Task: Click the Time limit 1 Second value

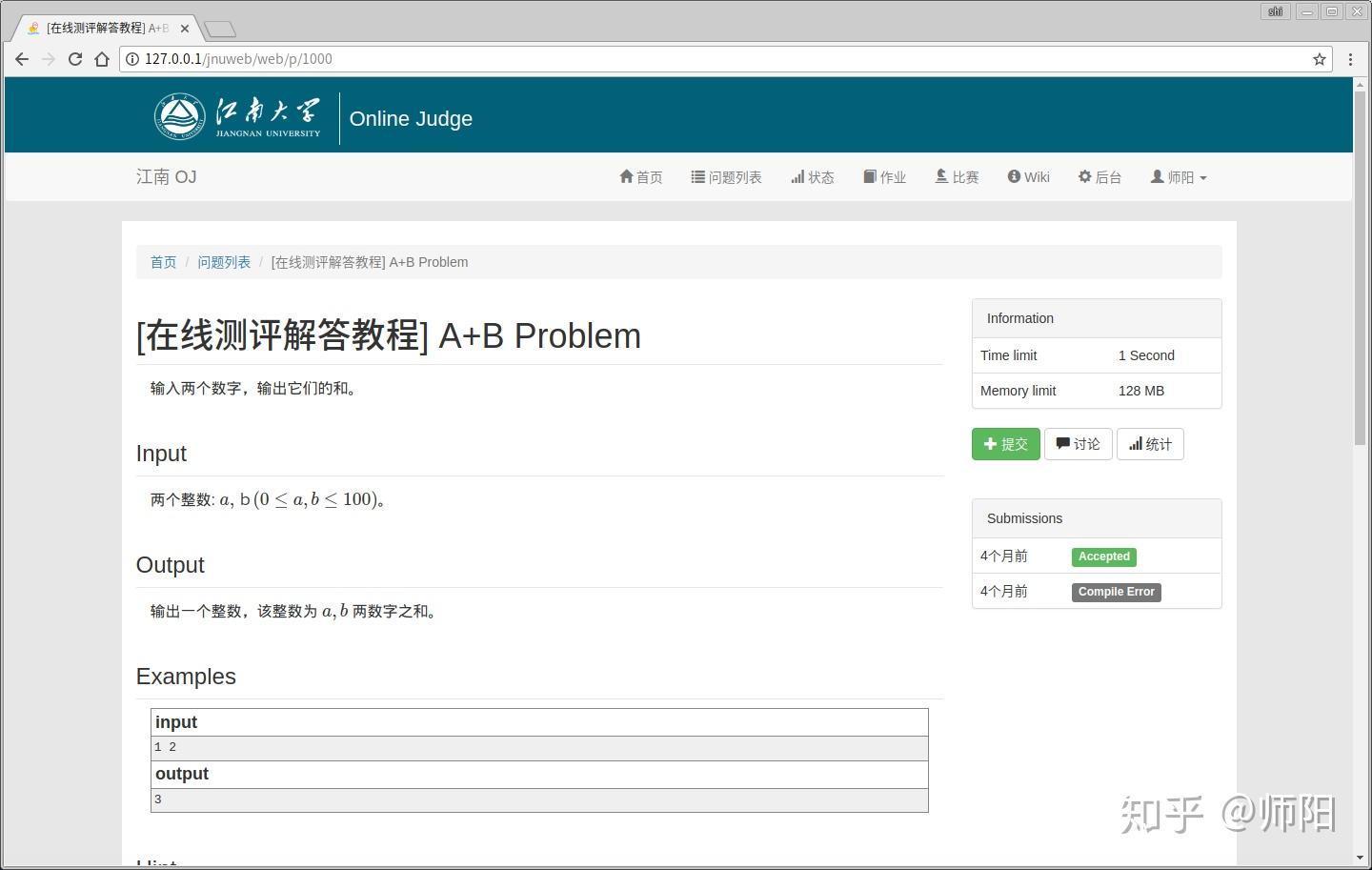Action: click(x=1146, y=355)
